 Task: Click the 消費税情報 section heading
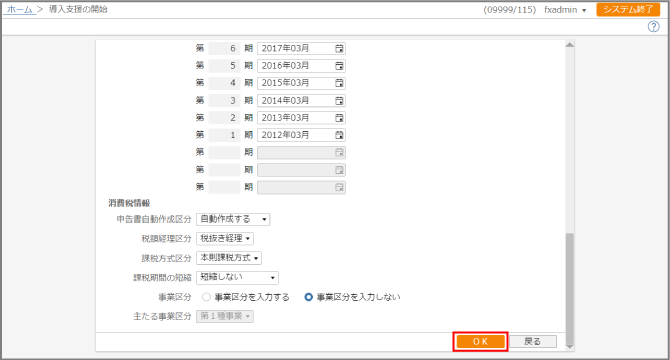(x=129, y=203)
